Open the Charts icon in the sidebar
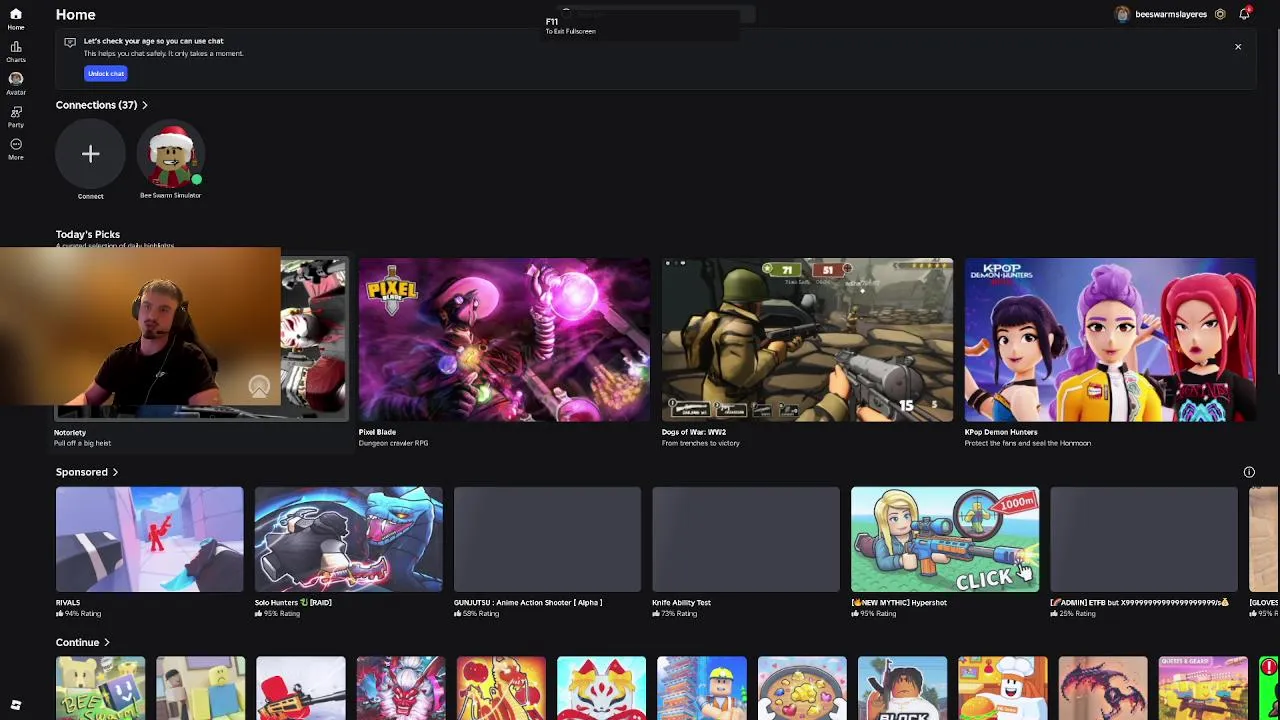 pyautogui.click(x=16, y=47)
